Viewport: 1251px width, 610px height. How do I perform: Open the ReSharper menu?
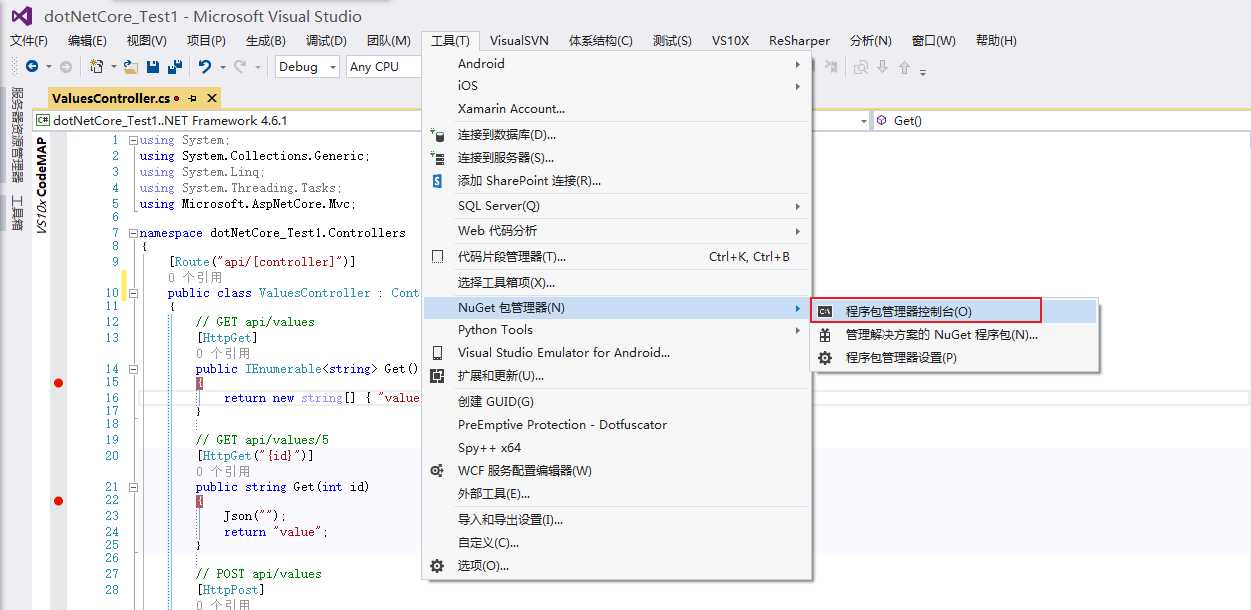799,41
